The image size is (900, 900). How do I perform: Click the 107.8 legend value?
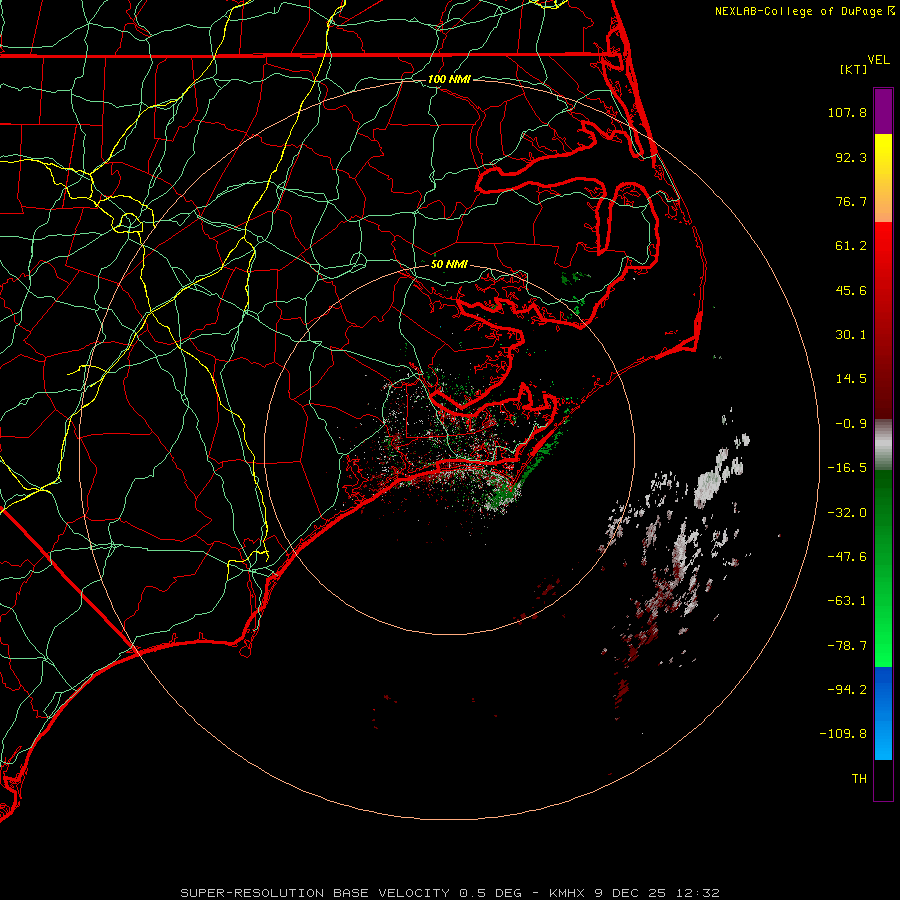pyautogui.click(x=847, y=112)
